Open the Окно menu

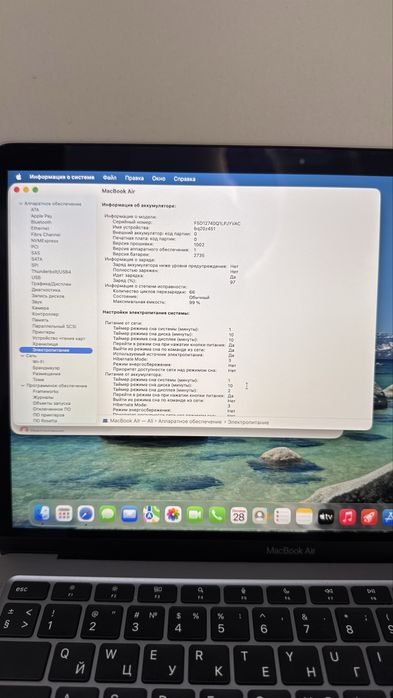pos(158,179)
